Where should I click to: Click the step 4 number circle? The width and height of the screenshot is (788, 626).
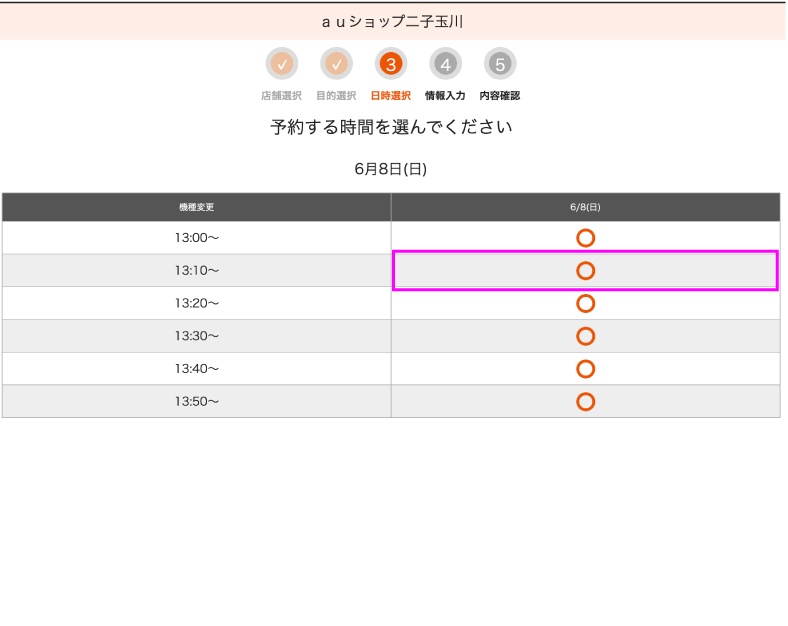(x=445, y=64)
